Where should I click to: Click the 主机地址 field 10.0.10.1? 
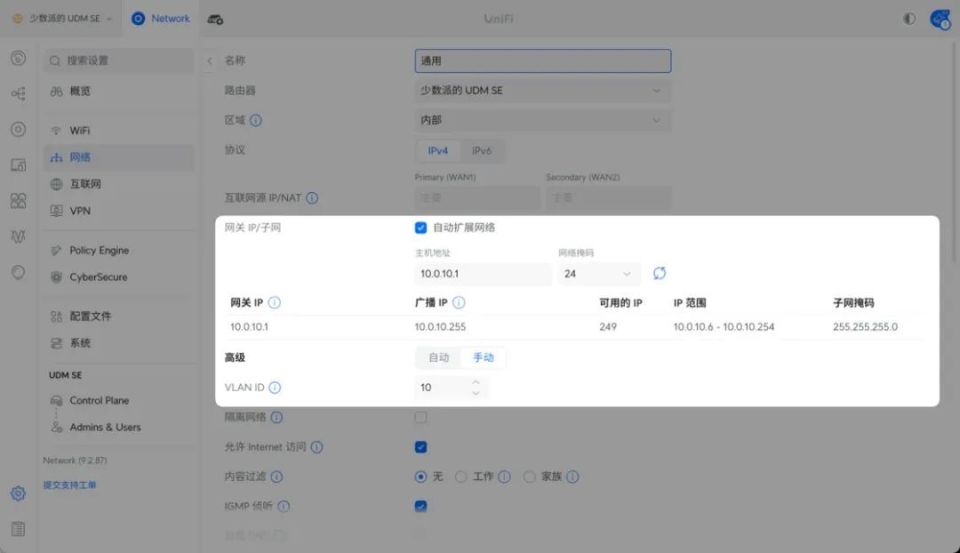(x=483, y=274)
